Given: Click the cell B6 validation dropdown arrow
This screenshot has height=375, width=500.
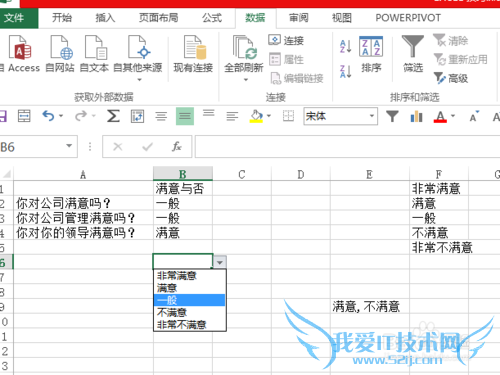Looking at the screenshot, I should pos(220,262).
